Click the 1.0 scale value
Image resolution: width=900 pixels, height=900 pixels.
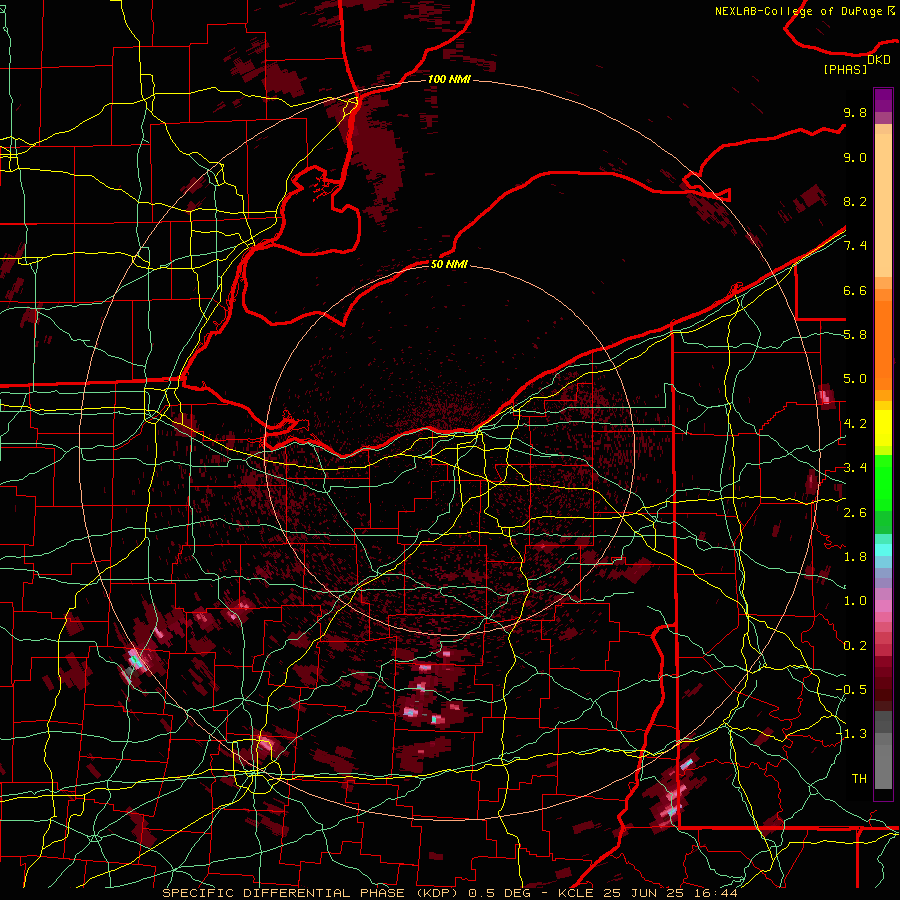coord(855,602)
